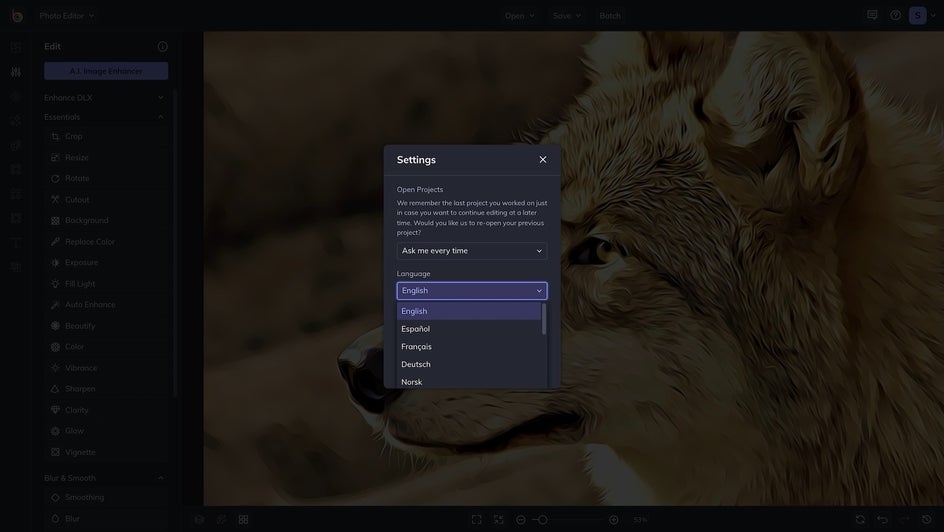Select the Exposure tool
The image size is (944, 532).
[106, 262]
